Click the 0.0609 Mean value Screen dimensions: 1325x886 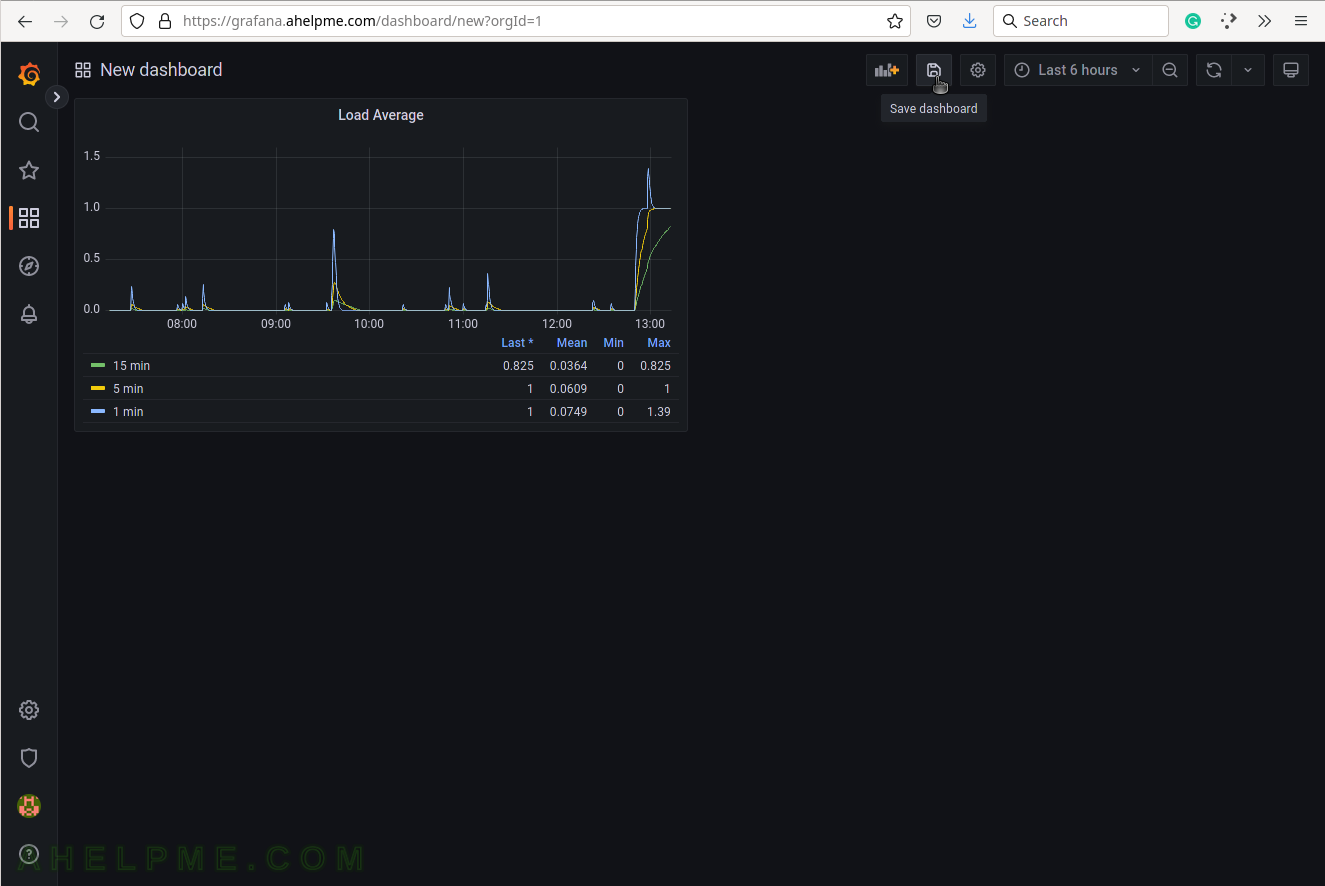[568, 389]
